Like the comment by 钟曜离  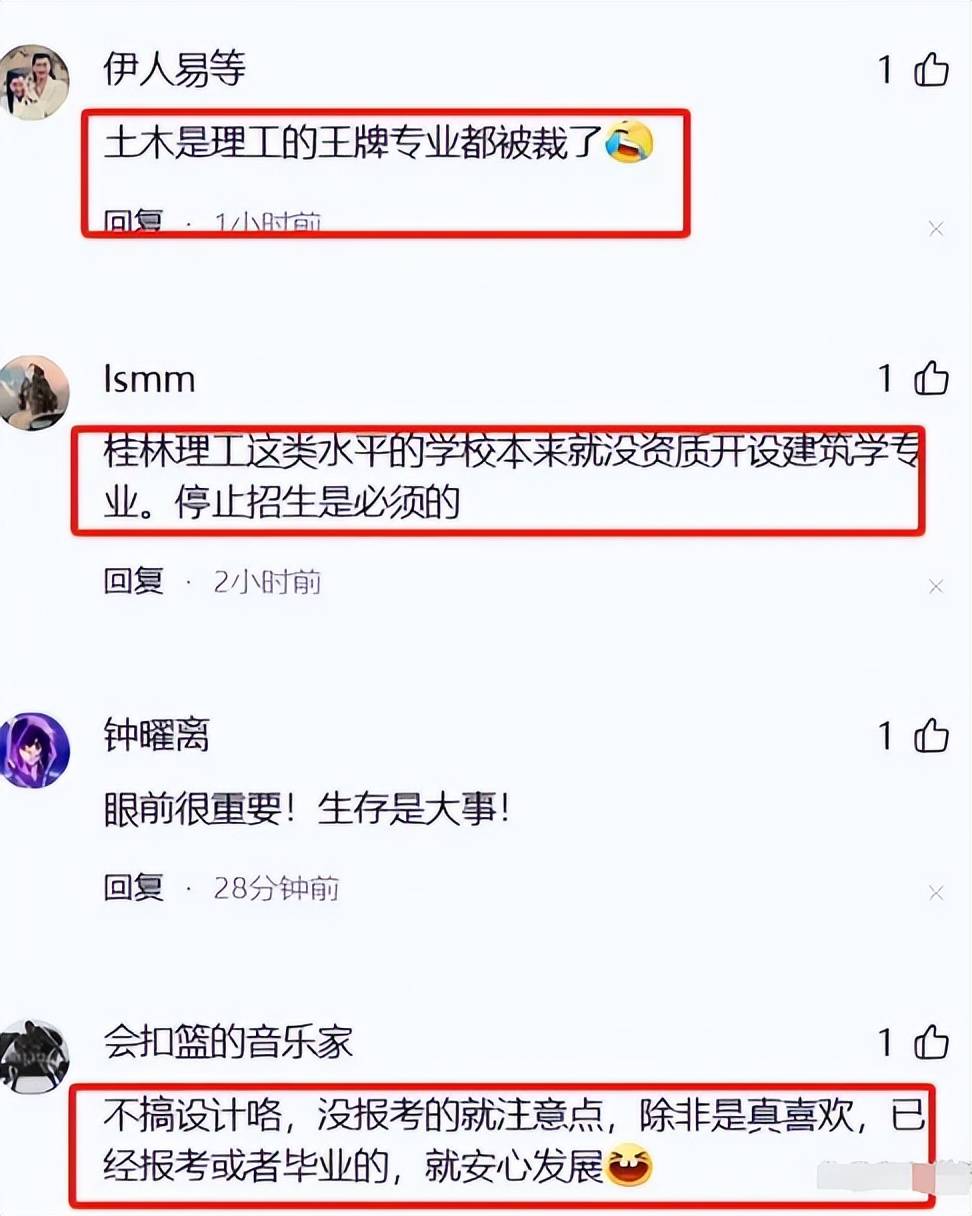931,736
